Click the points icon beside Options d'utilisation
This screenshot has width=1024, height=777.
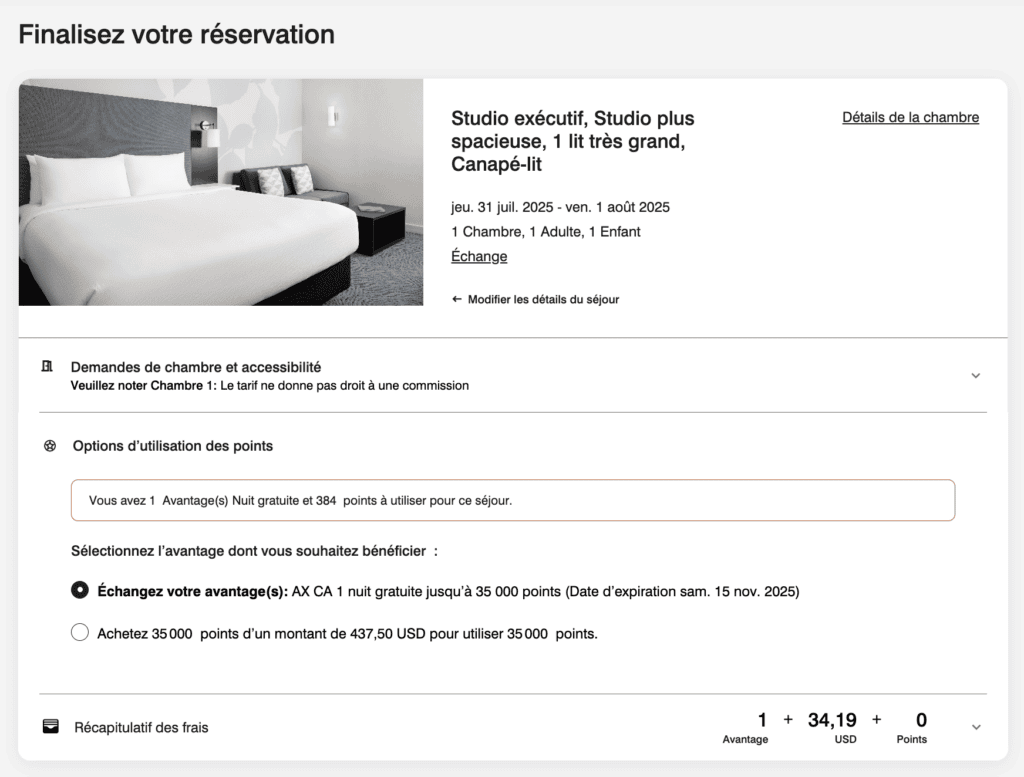(50, 446)
